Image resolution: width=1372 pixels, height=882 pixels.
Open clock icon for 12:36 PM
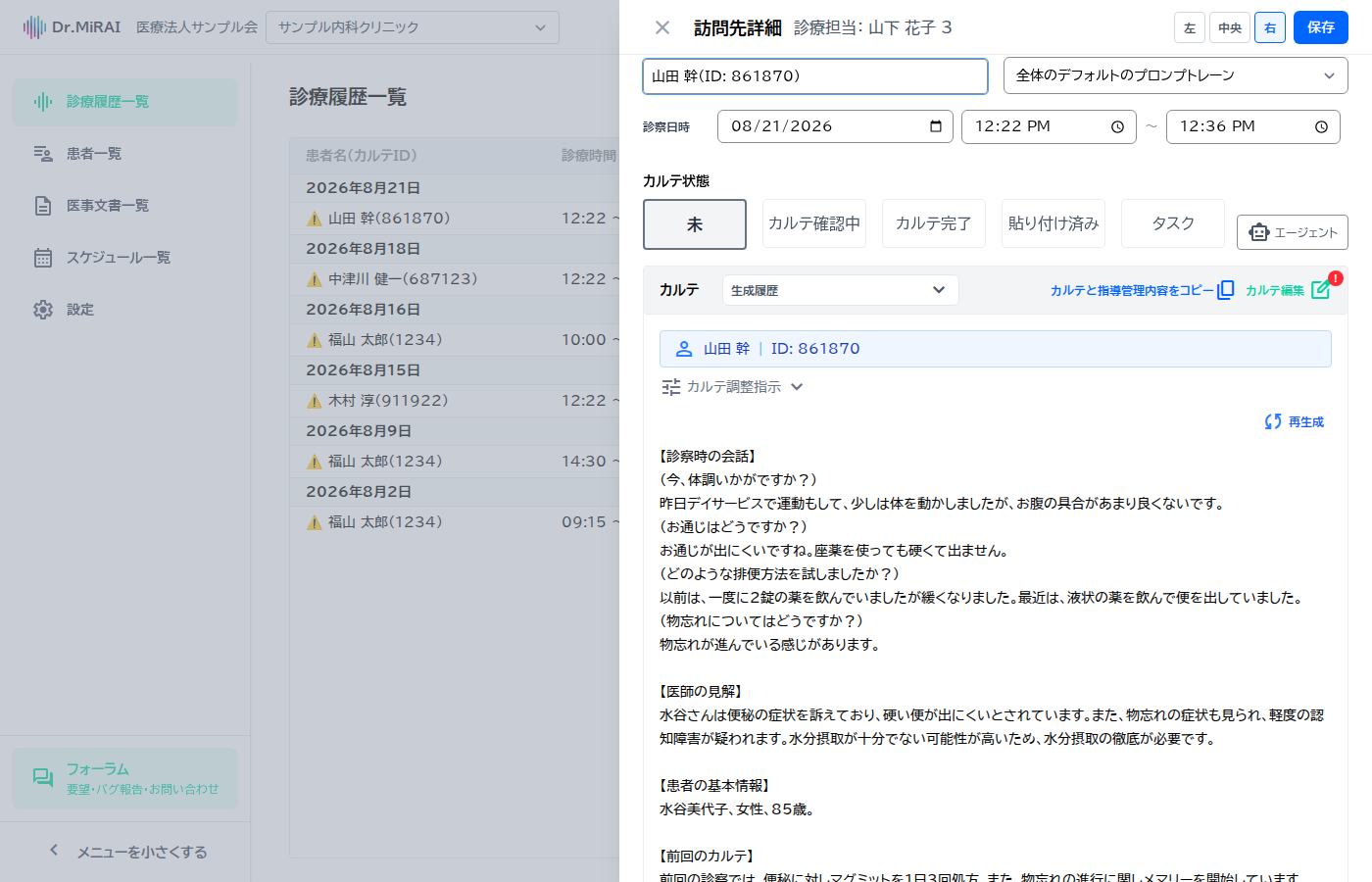[x=1321, y=126]
